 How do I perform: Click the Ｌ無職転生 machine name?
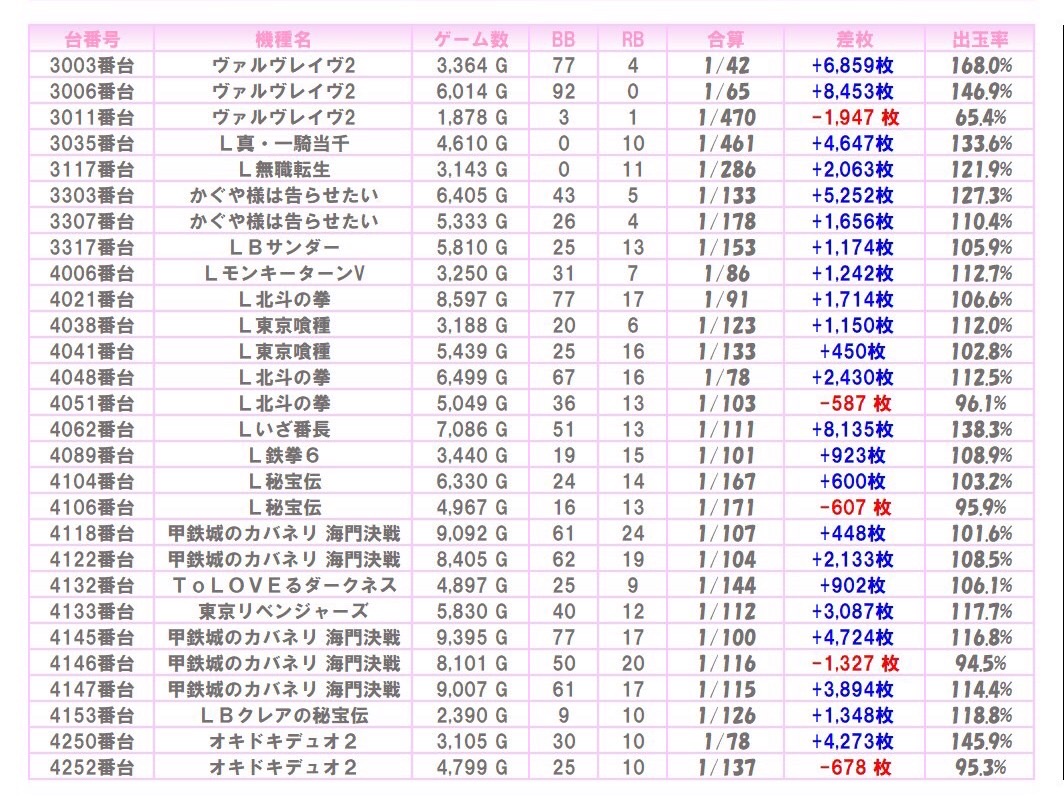click(x=283, y=169)
